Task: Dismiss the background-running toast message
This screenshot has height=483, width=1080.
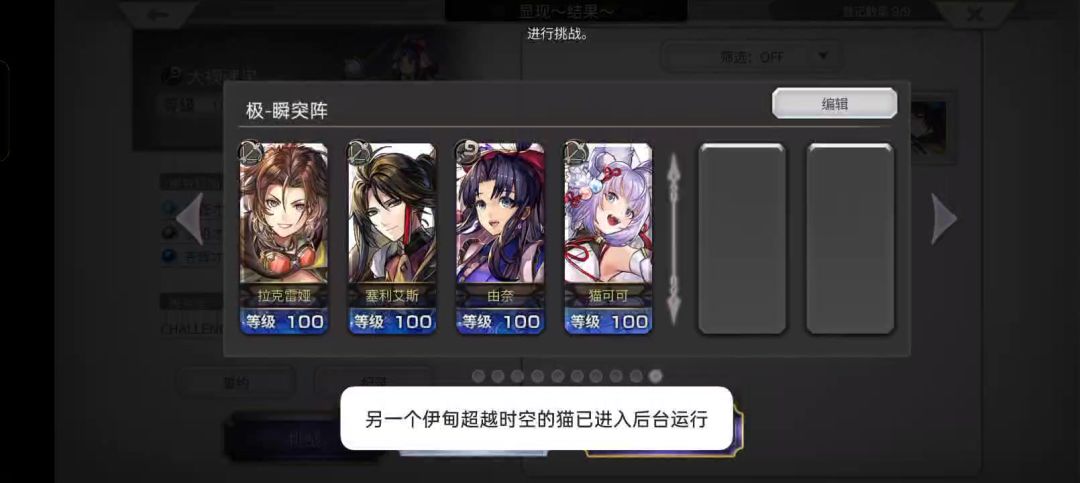Action: coord(537,418)
